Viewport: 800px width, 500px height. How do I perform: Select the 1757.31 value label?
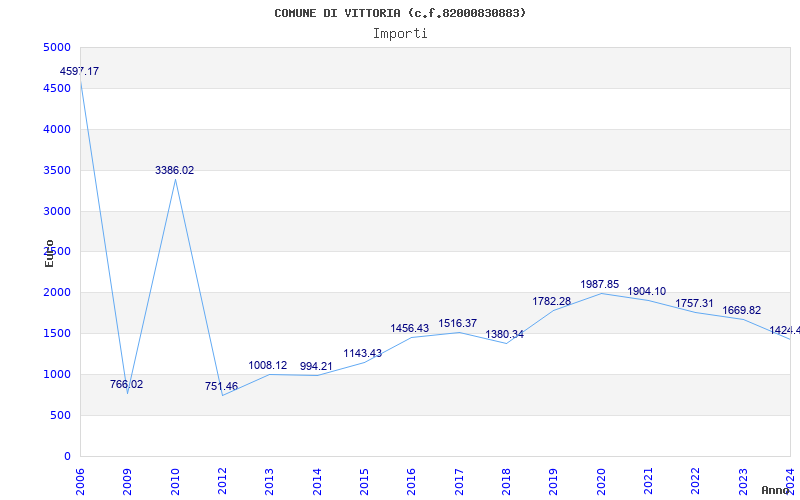point(694,304)
